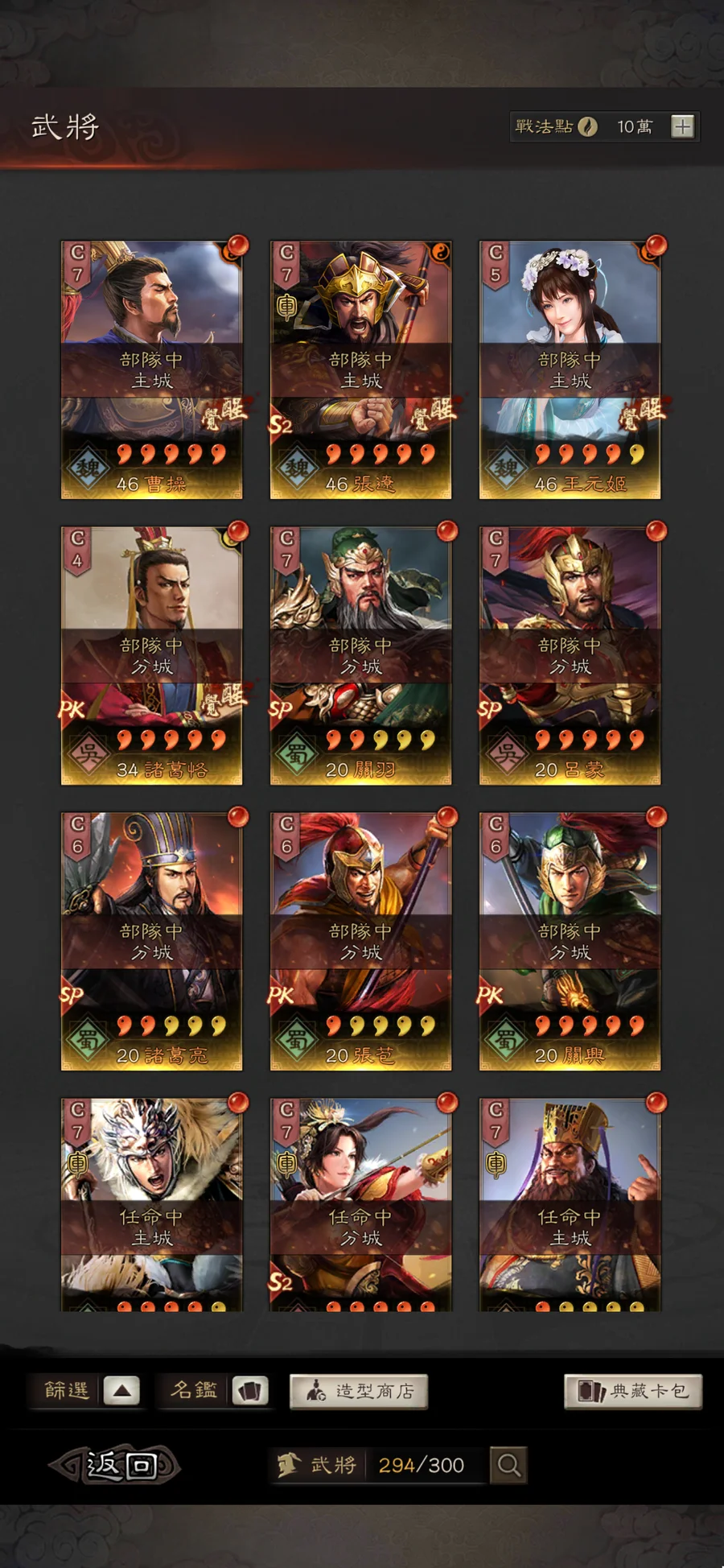Click the 魏 faction badge on 曹操
Image resolution: width=724 pixels, height=1568 pixels.
[x=87, y=467]
